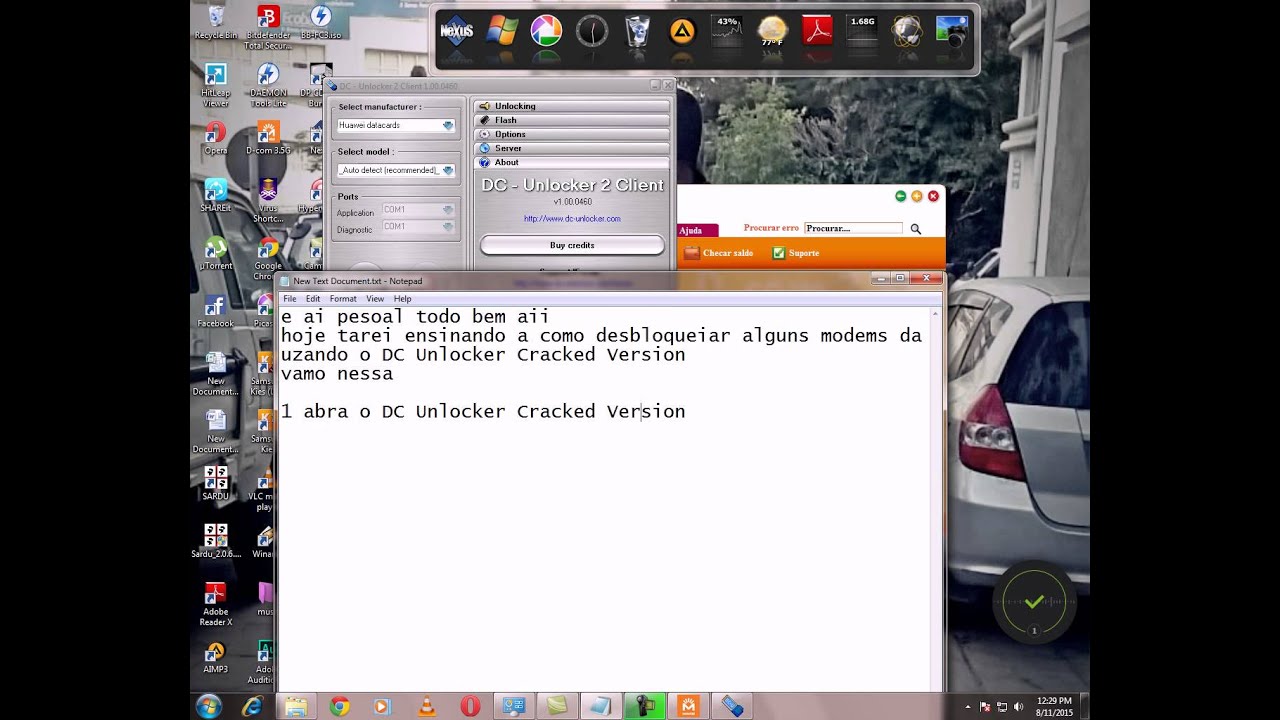Open Sardu_2.0.6 desktop file
The width and height of the screenshot is (1280, 720).
(x=215, y=541)
